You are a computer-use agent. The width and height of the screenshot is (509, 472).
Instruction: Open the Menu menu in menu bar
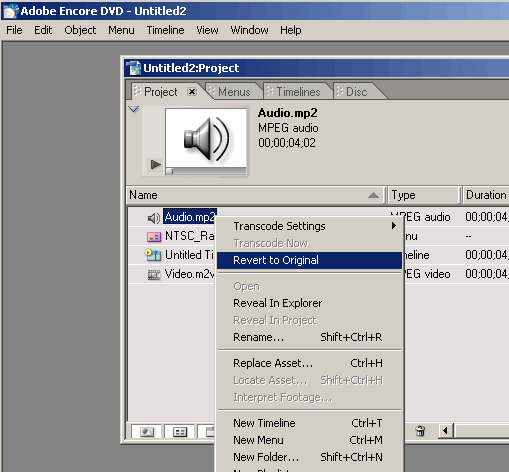coord(121,30)
